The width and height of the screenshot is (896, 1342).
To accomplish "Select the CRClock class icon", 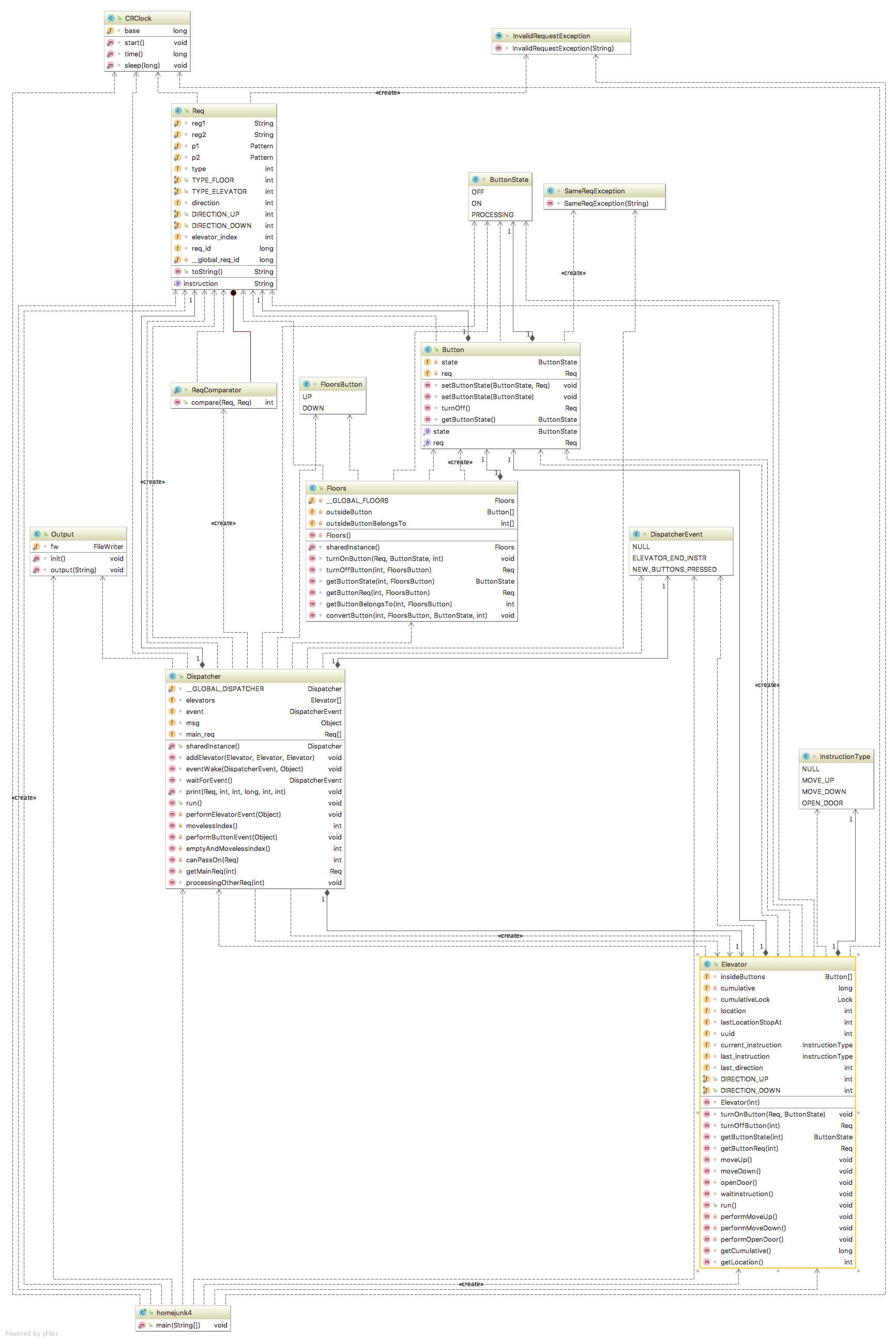I will click(x=111, y=18).
